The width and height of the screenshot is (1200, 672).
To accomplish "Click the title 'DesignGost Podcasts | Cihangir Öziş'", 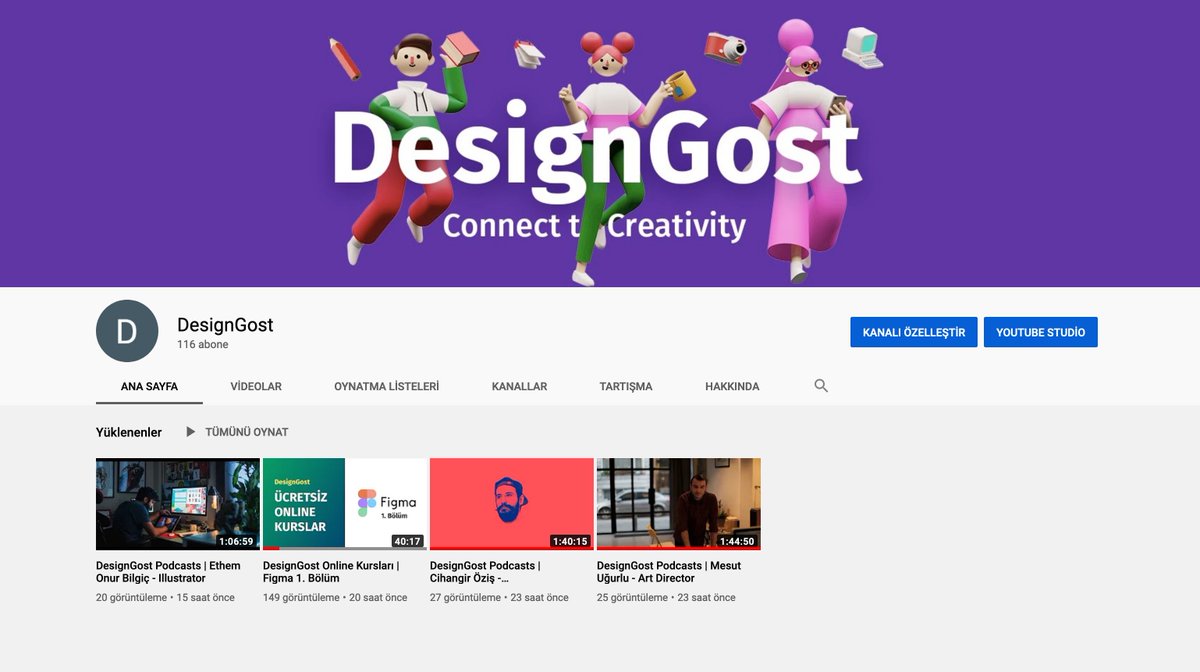I will click(x=485, y=572).
